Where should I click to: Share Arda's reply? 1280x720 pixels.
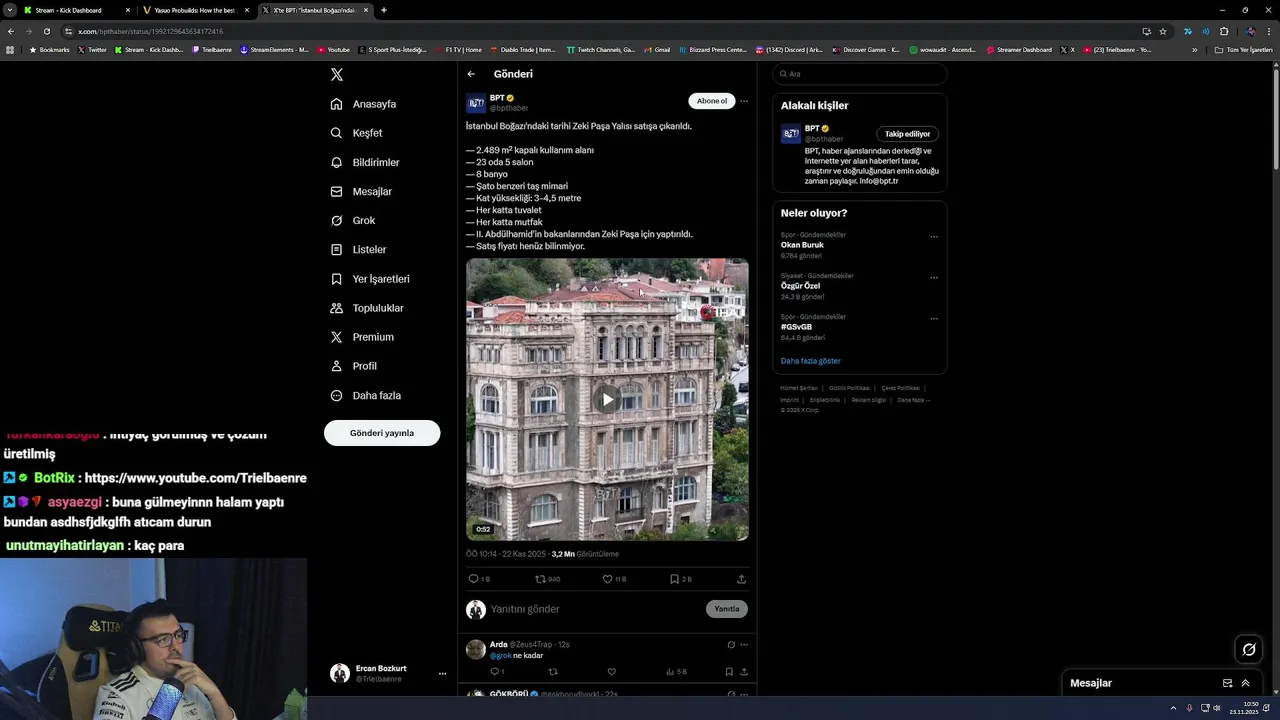[x=744, y=672]
